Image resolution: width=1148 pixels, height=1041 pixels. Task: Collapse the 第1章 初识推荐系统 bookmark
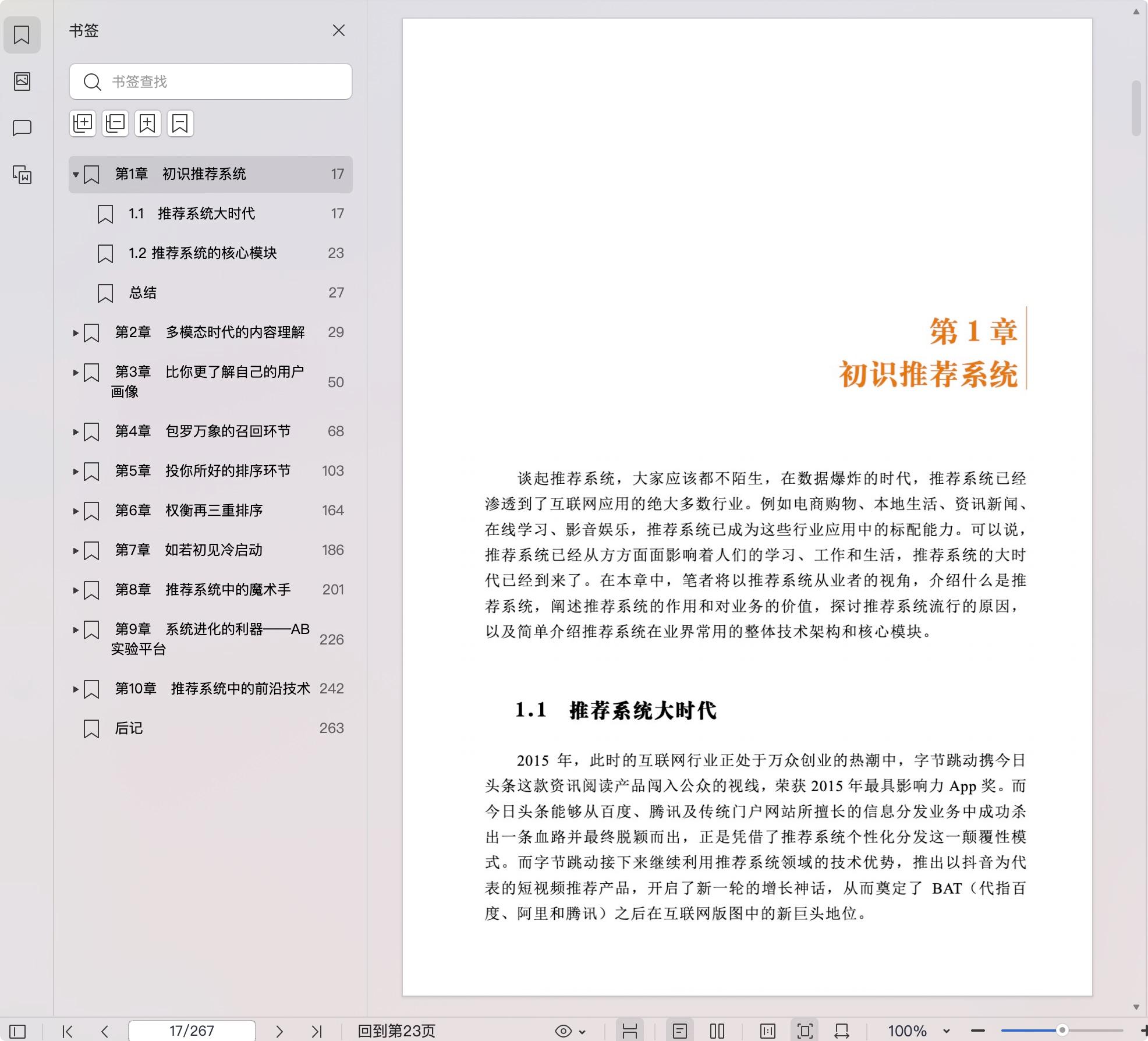point(76,174)
